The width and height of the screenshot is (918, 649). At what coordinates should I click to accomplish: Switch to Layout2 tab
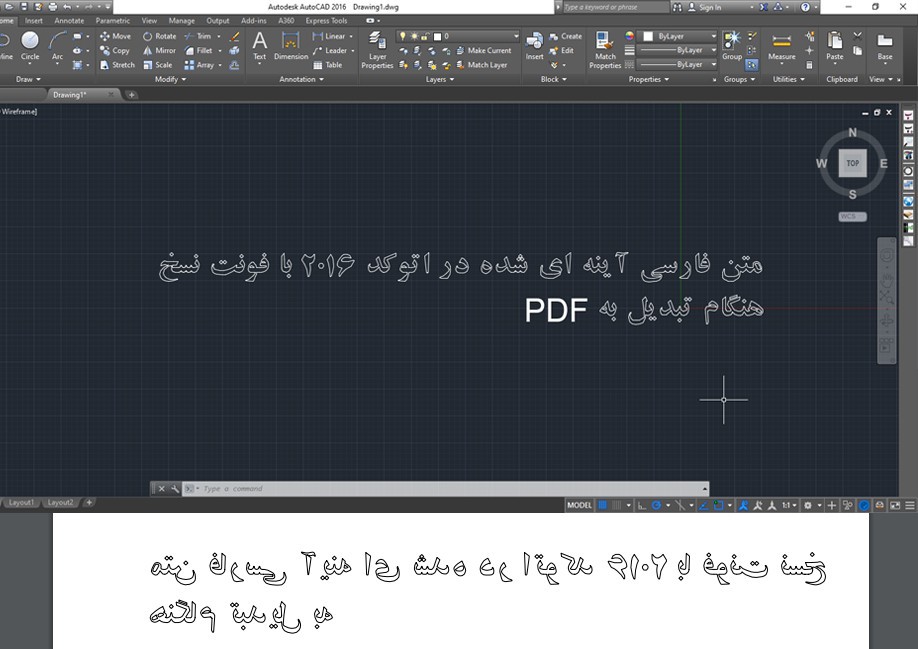pyautogui.click(x=60, y=503)
